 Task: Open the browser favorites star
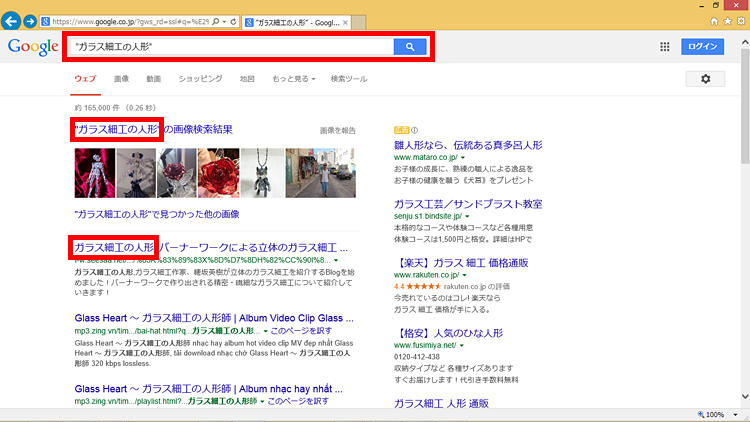pos(727,20)
